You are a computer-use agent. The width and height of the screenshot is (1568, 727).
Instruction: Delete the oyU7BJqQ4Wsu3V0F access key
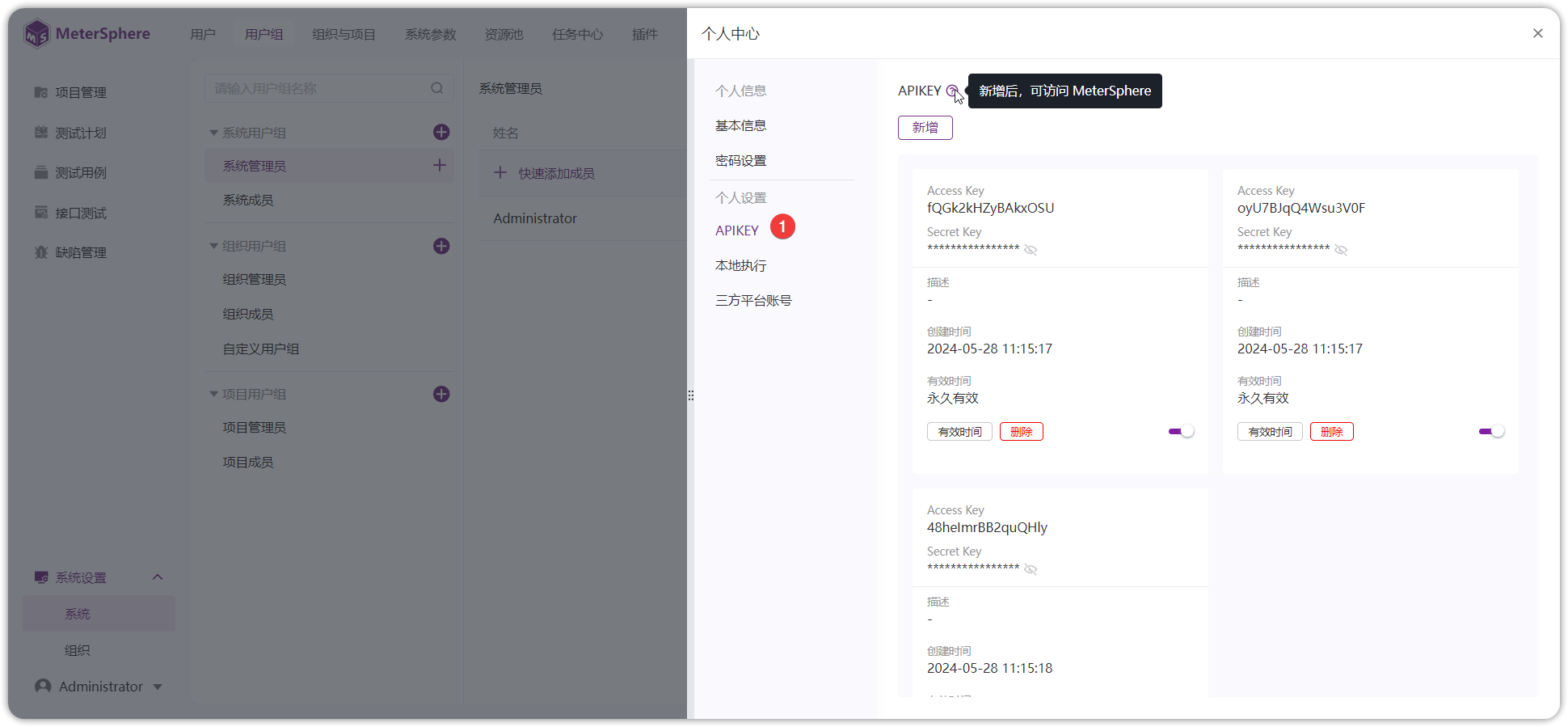point(1332,432)
